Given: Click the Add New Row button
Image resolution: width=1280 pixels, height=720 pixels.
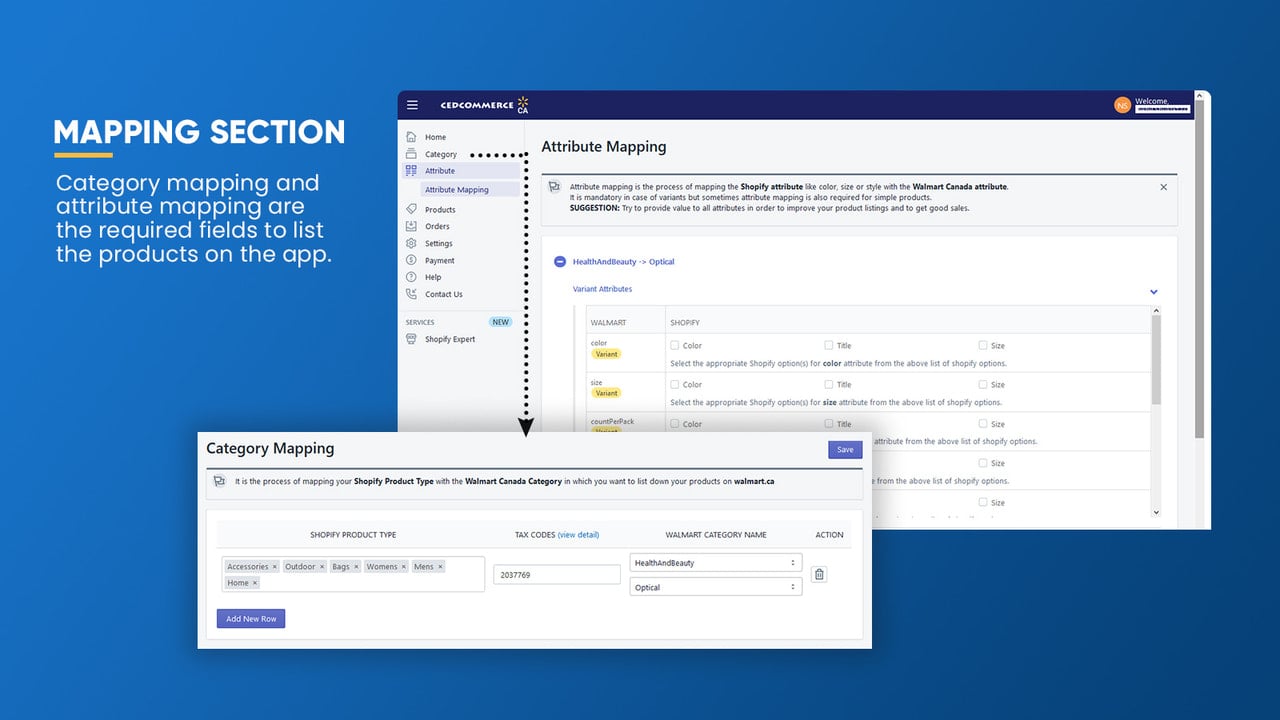Looking at the screenshot, I should [x=251, y=619].
